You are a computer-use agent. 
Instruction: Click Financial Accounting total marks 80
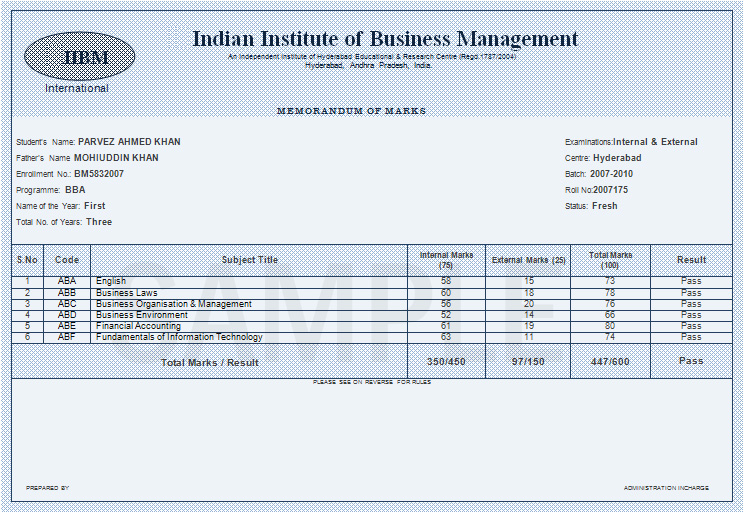(x=610, y=326)
